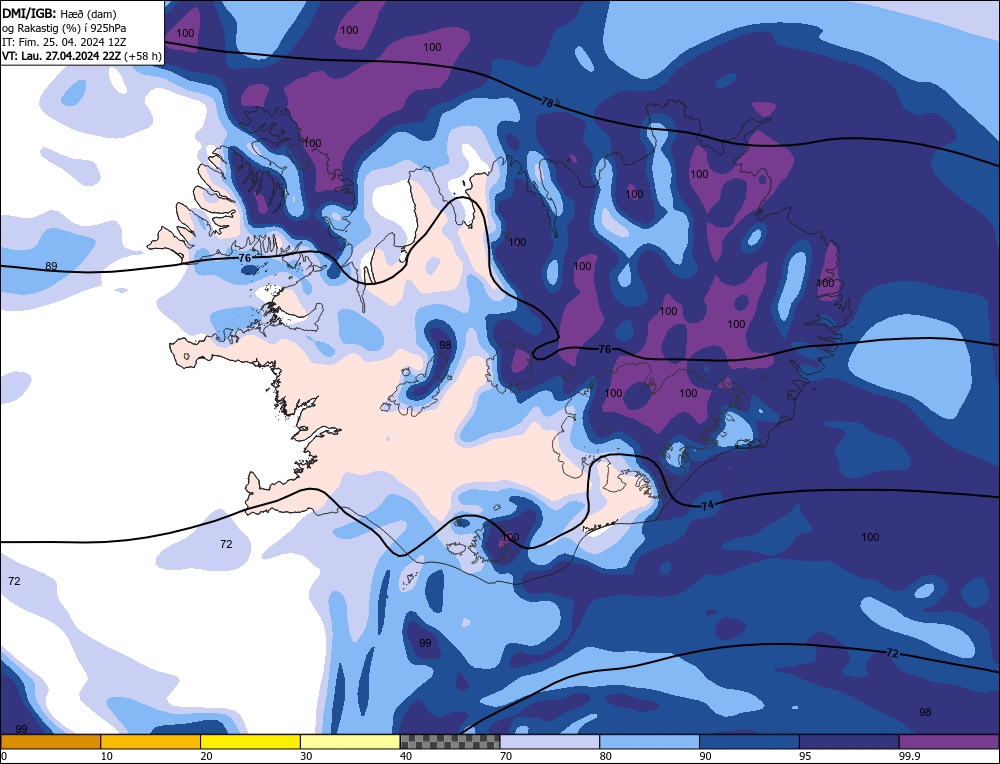Screen dimensions: 1000x764
Task: Pick the light blue 80–90 legend swatch
Action: click(649, 741)
